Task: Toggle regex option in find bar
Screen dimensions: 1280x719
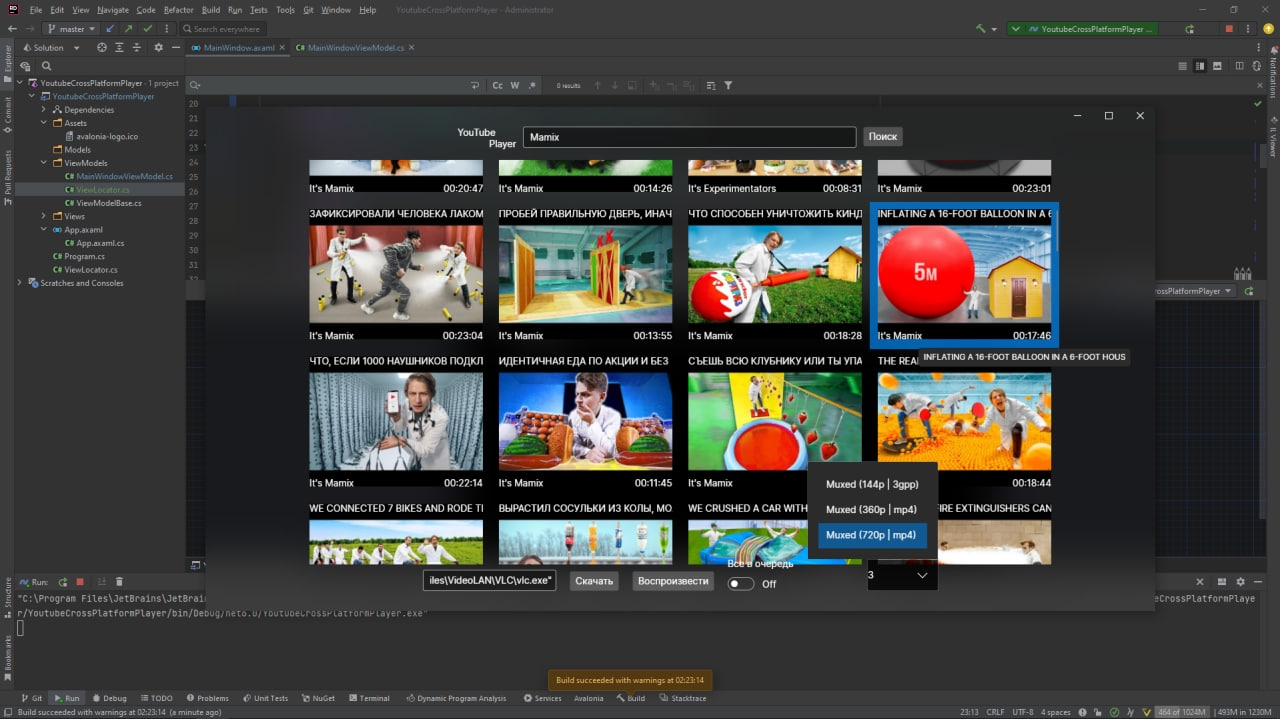Action: pyautogui.click(x=532, y=85)
